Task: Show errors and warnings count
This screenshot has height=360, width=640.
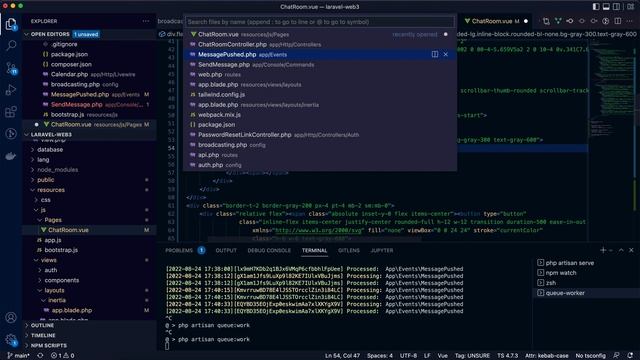Action: 62,356
